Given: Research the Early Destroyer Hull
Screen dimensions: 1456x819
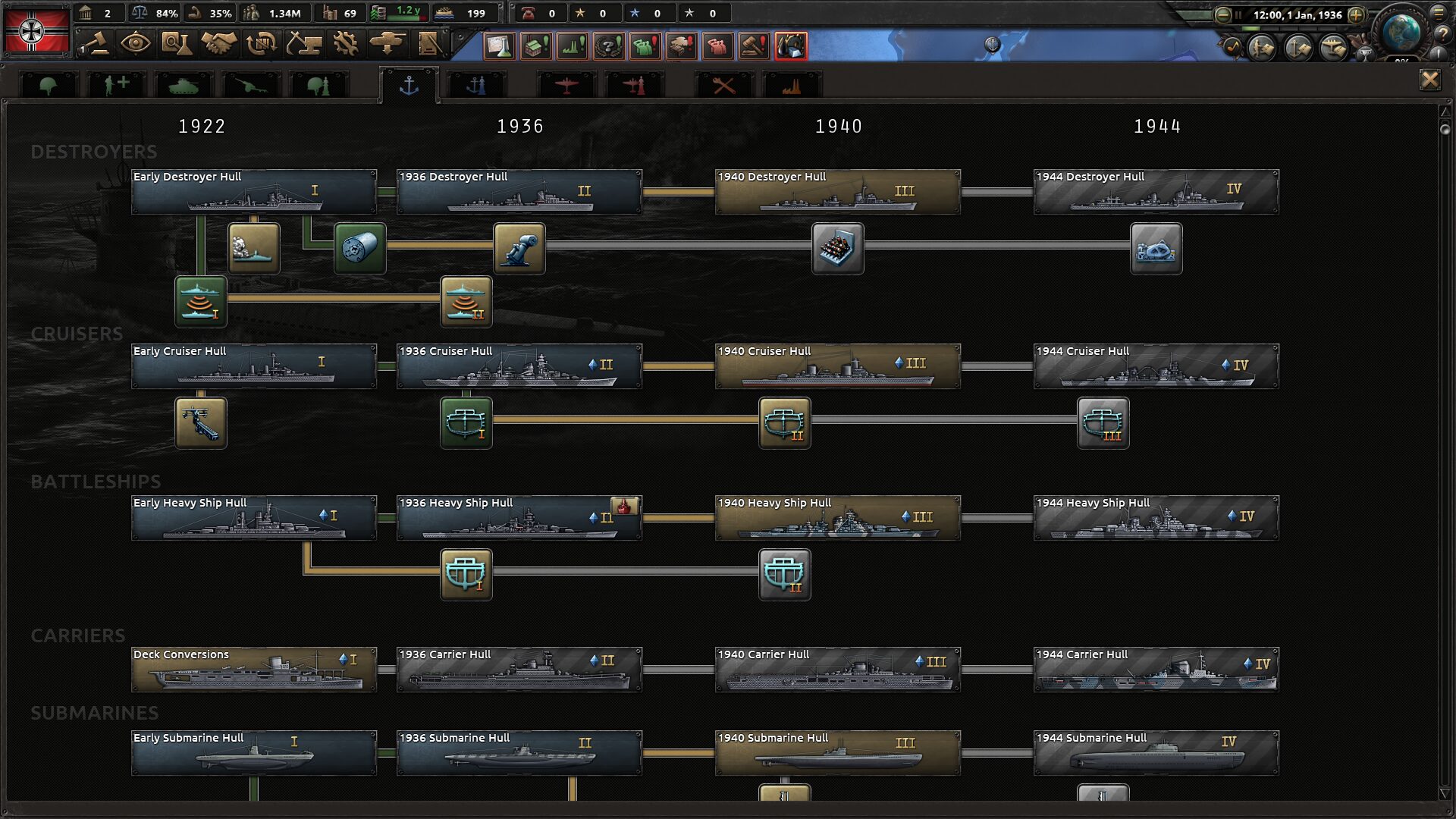Looking at the screenshot, I should click(x=254, y=191).
